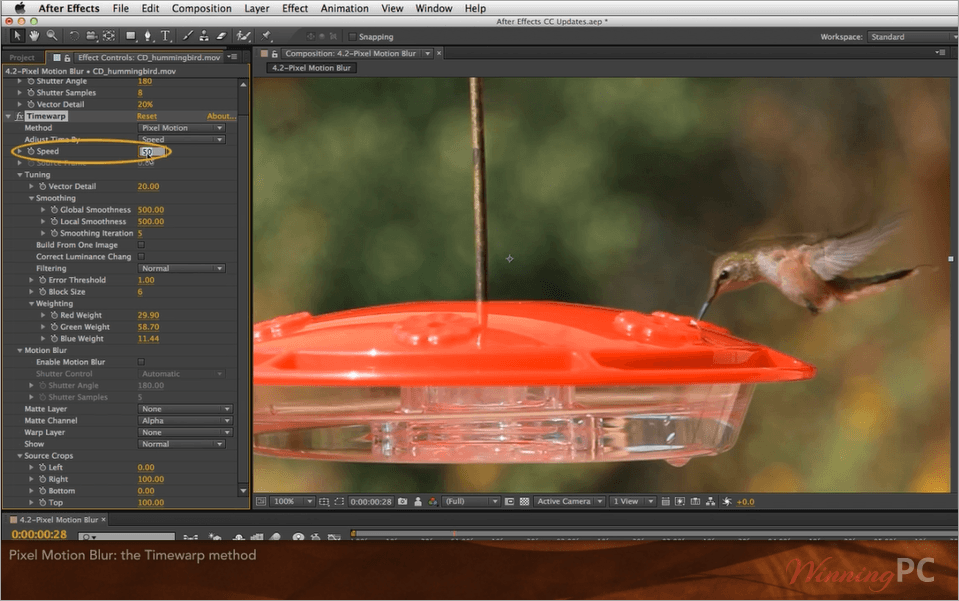Toggle the lock on the Composition viewer panel
Screen dimensions: 959x601
coord(275,54)
